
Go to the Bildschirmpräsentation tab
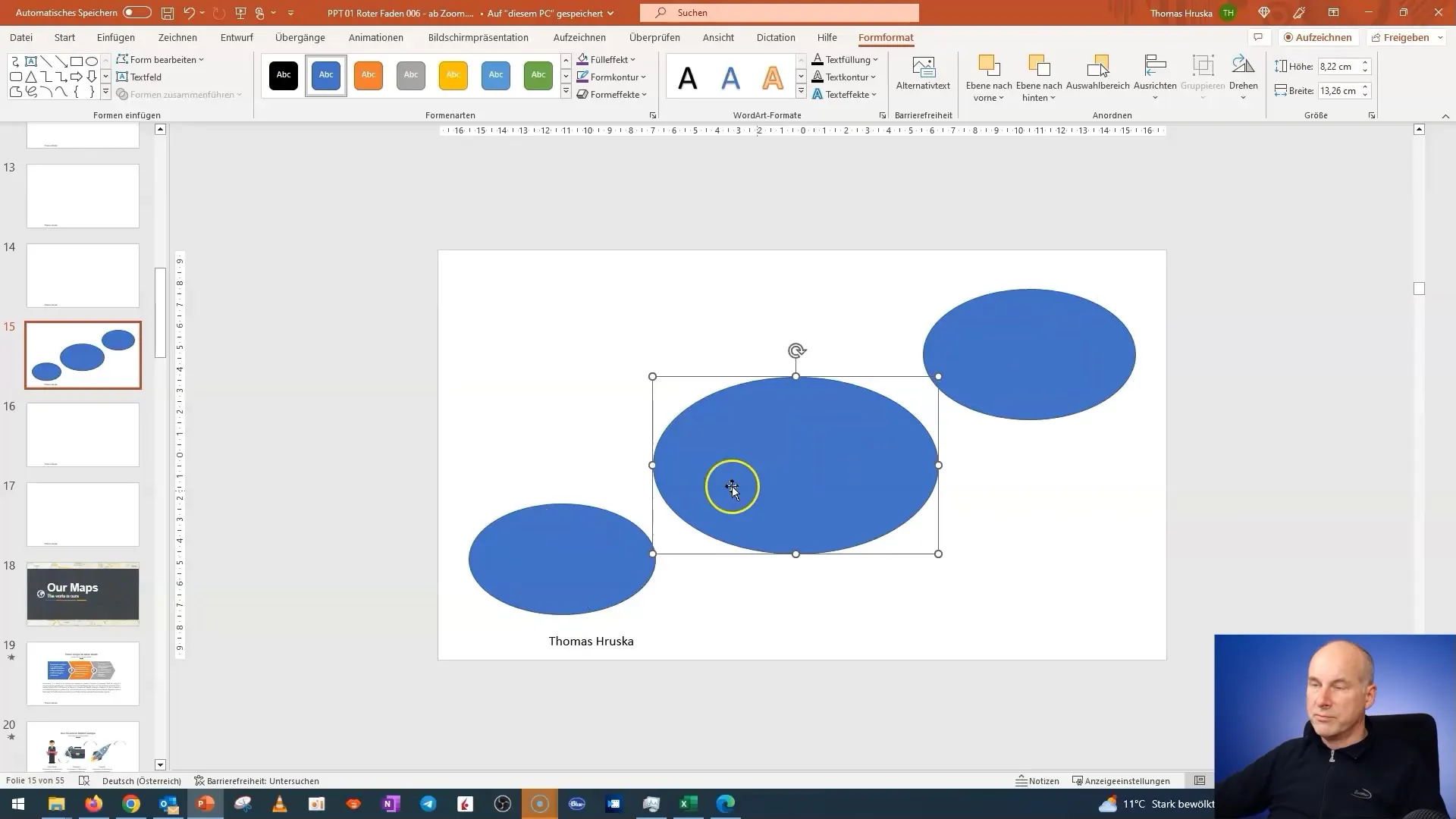pyautogui.click(x=479, y=37)
